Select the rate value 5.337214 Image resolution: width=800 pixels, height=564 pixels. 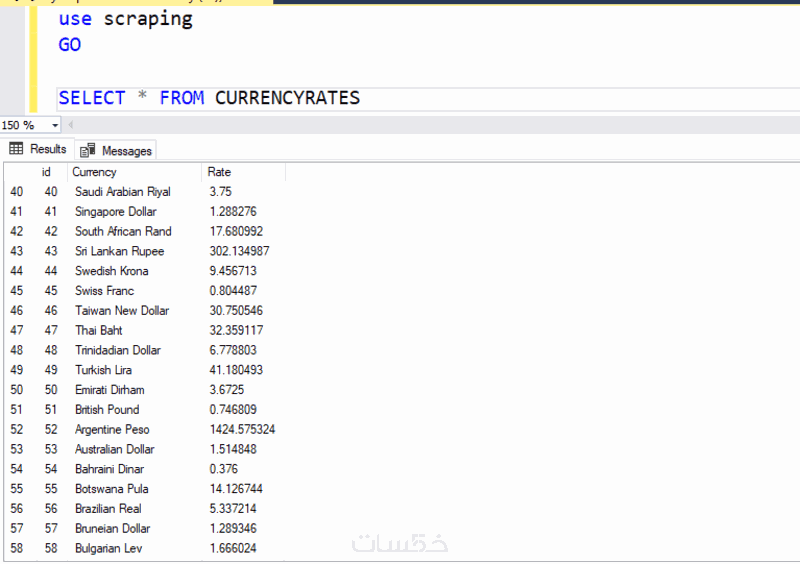coord(233,509)
